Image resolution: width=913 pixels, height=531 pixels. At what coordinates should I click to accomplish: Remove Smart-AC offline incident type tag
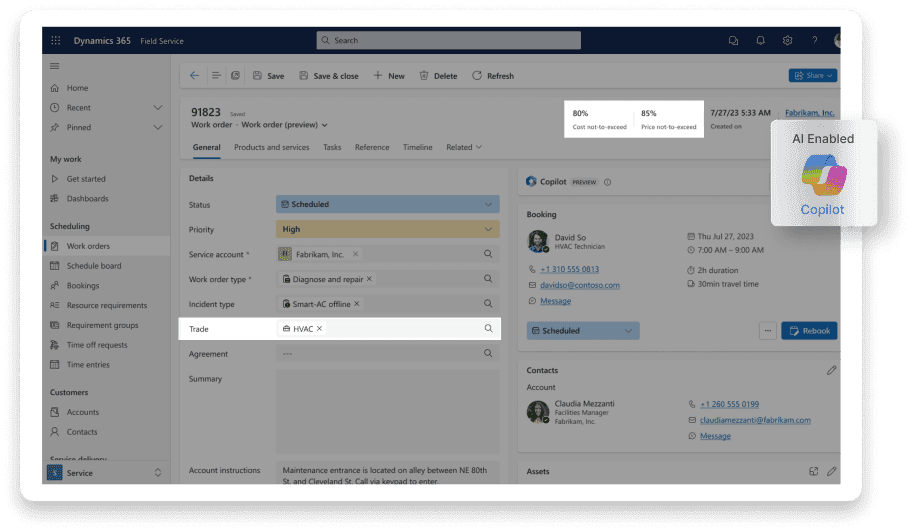(x=356, y=304)
